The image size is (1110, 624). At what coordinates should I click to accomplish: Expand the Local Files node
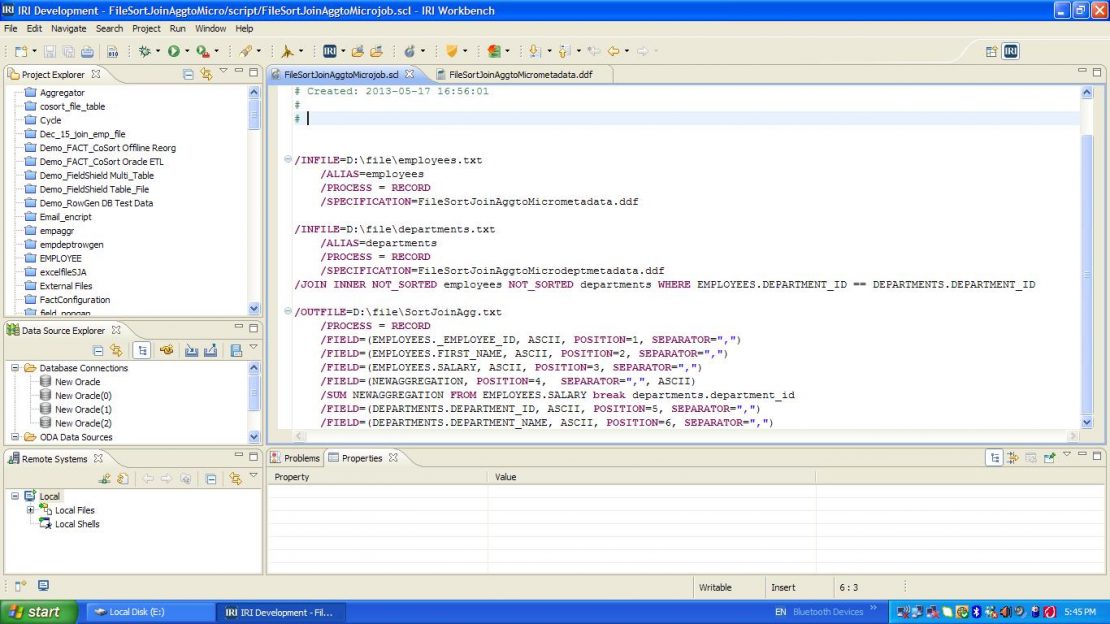pyautogui.click(x=30, y=509)
